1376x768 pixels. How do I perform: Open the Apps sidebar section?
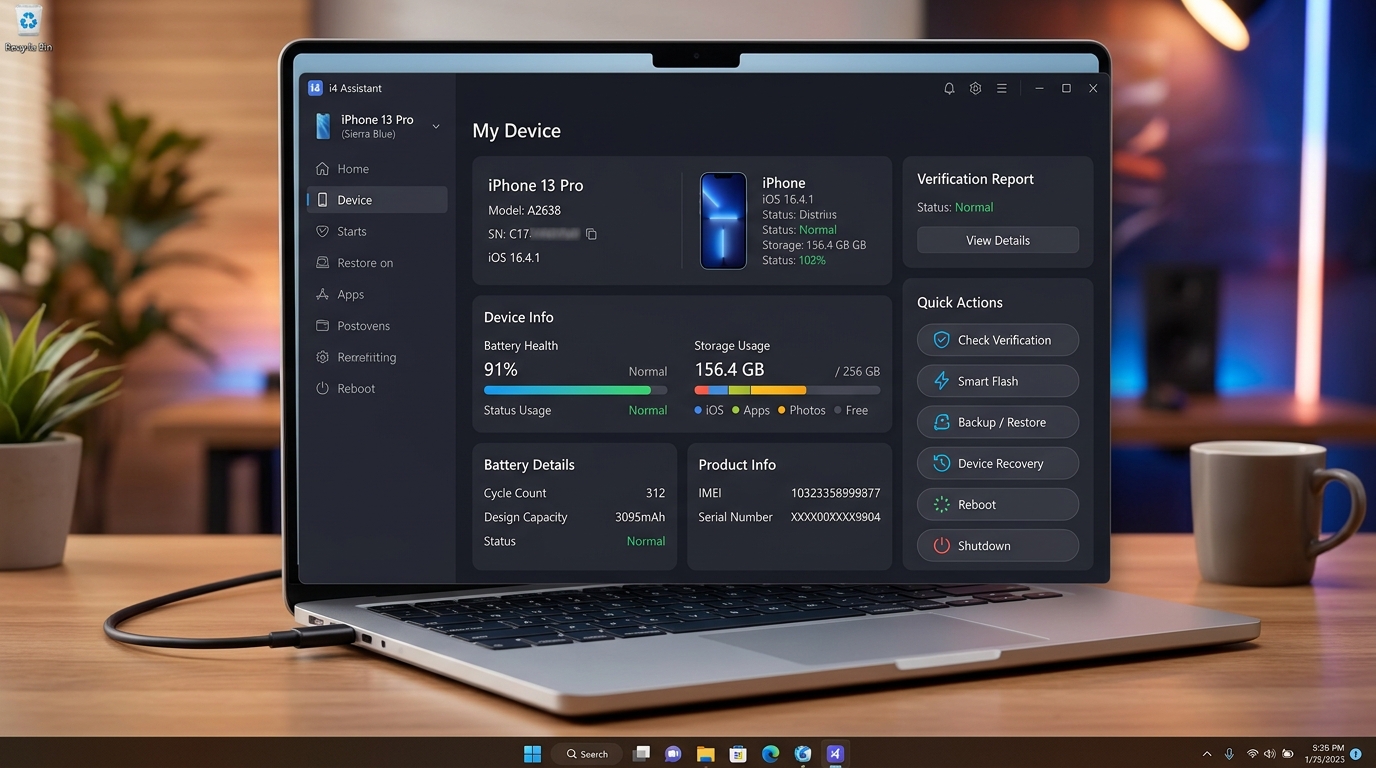[x=350, y=294]
